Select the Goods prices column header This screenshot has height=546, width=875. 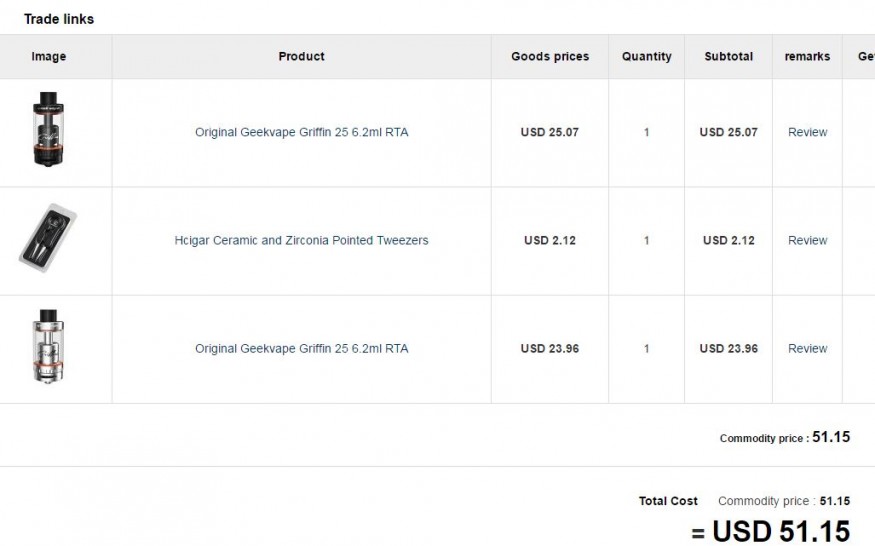[x=550, y=57]
